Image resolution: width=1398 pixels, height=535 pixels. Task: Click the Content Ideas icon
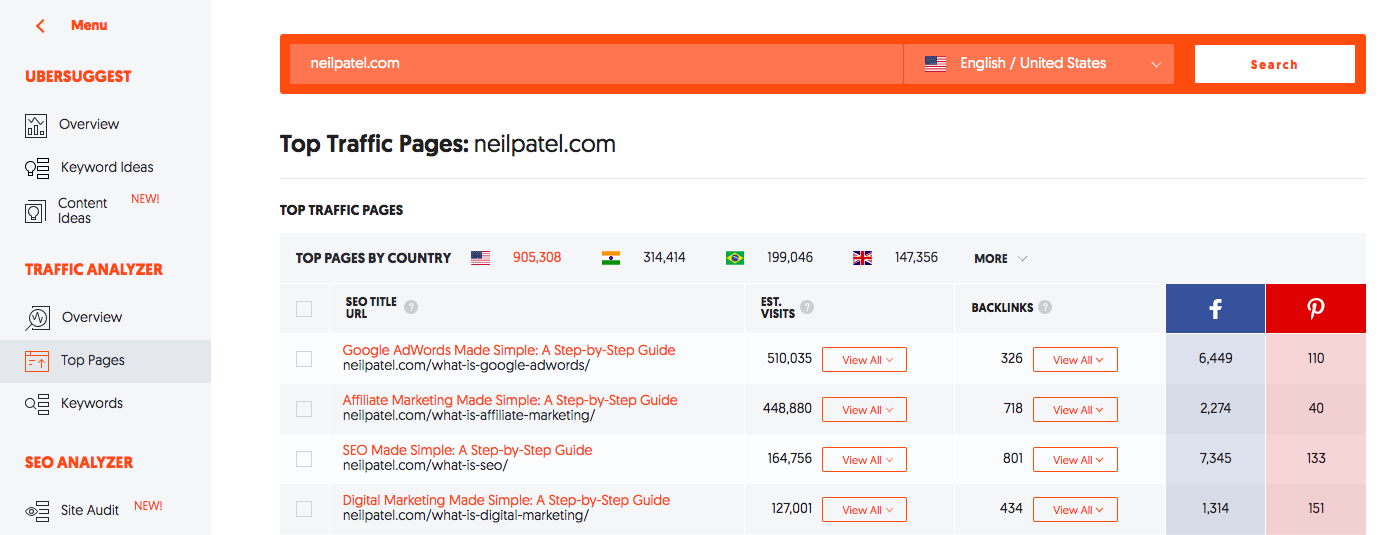coord(35,211)
